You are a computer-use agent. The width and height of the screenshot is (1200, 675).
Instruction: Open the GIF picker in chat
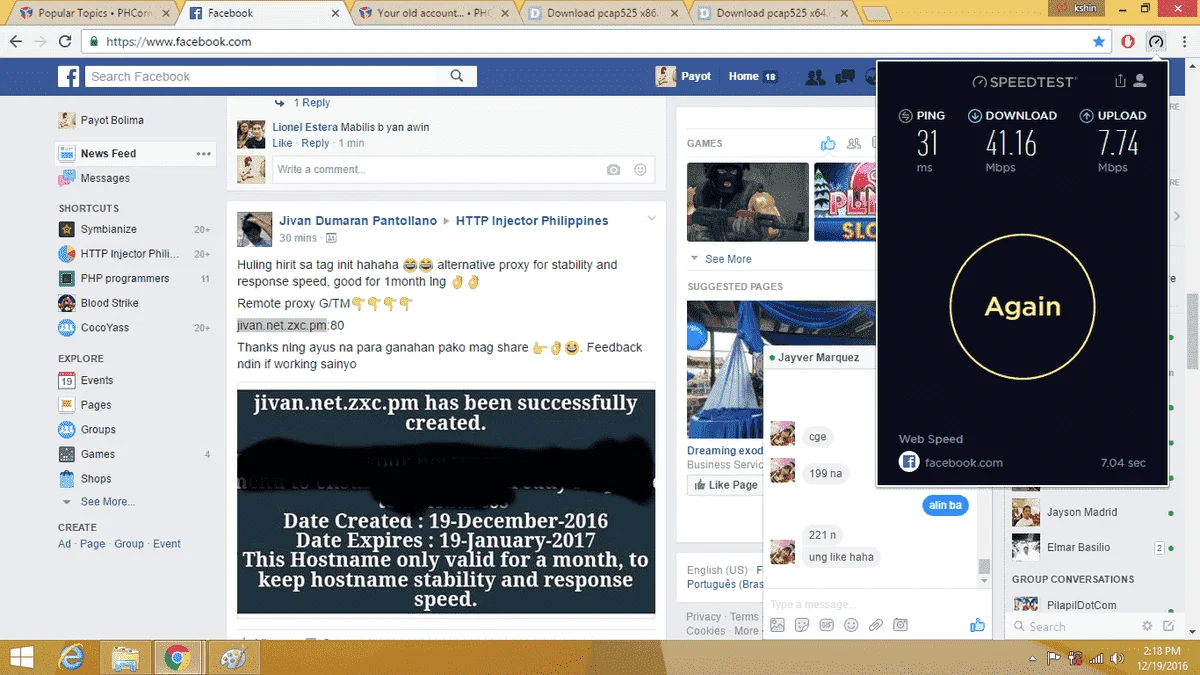pyautogui.click(x=826, y=625)
